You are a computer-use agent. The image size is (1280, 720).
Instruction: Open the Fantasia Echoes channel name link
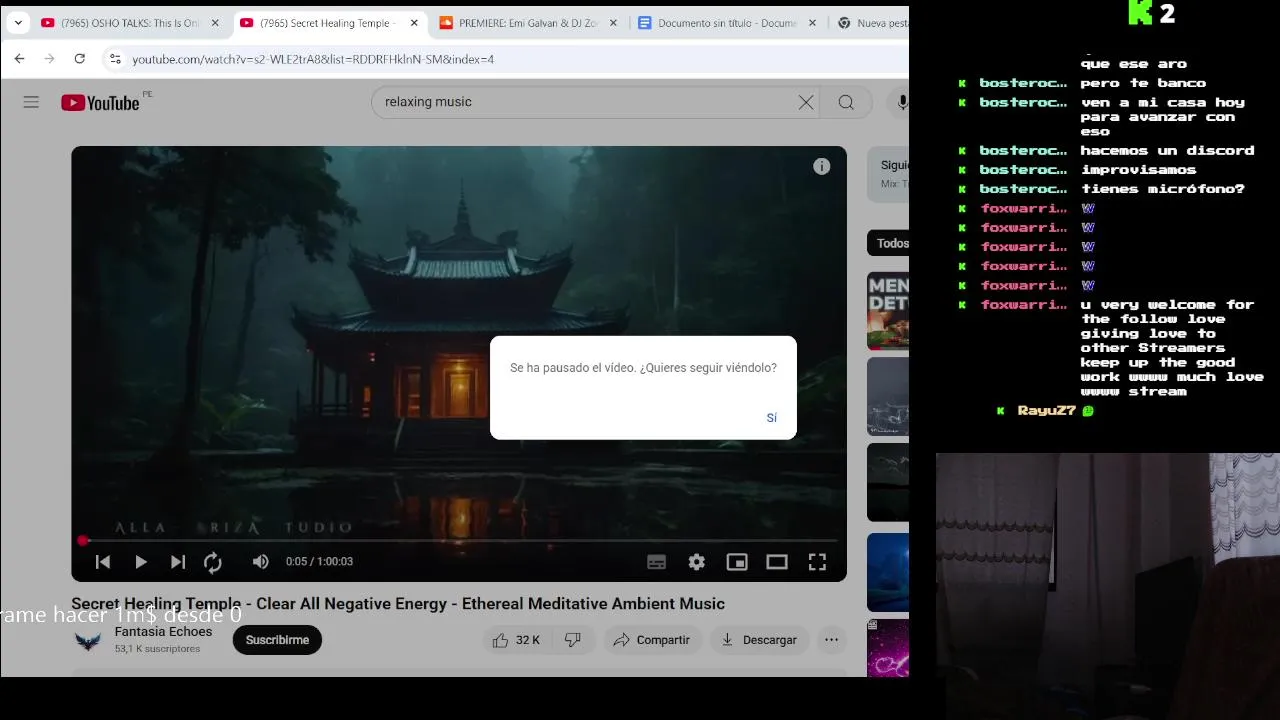163,632
